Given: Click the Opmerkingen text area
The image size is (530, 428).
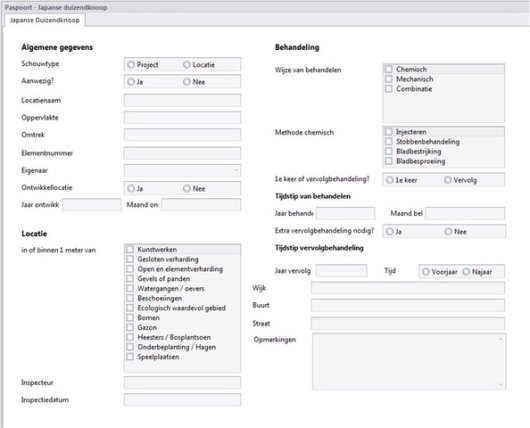Looking at the screenshot, I should tap(409, 361).
